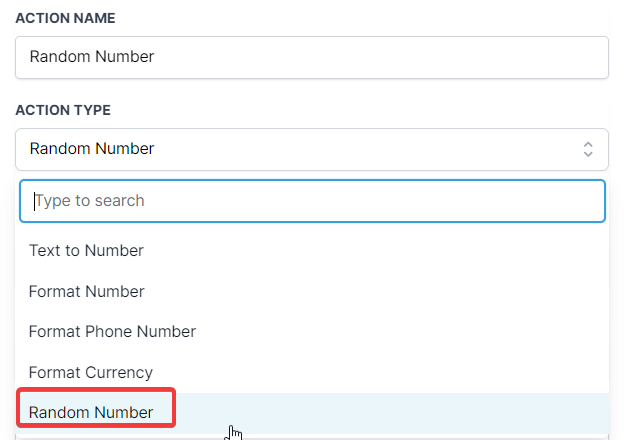634x440 pixels.
Task: Click the up-down chevron in Action Type
Action: [588, 149]
